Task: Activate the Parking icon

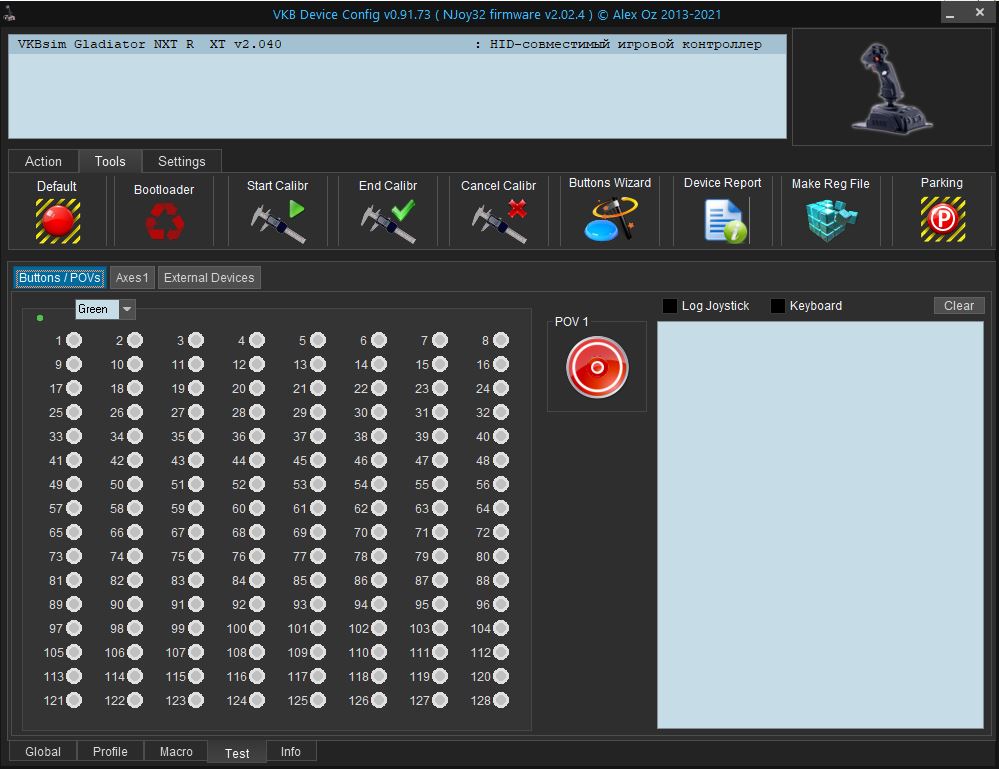Action: coord(942,220)
